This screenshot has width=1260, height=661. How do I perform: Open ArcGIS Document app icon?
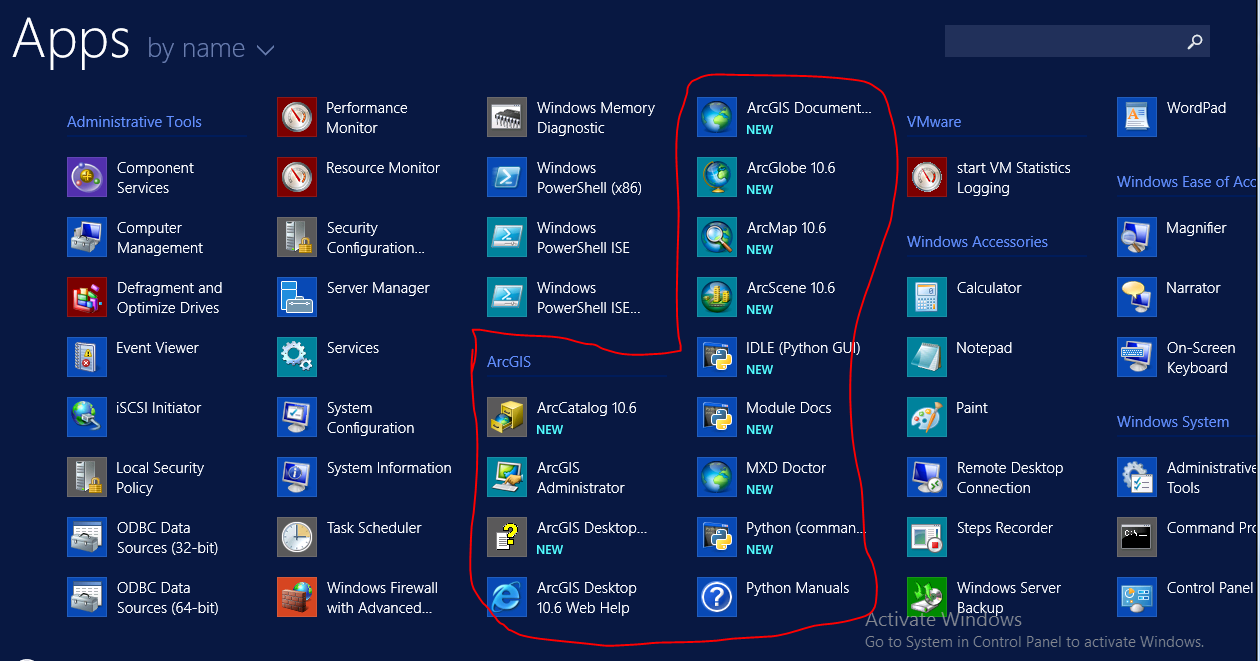(717, 118)
